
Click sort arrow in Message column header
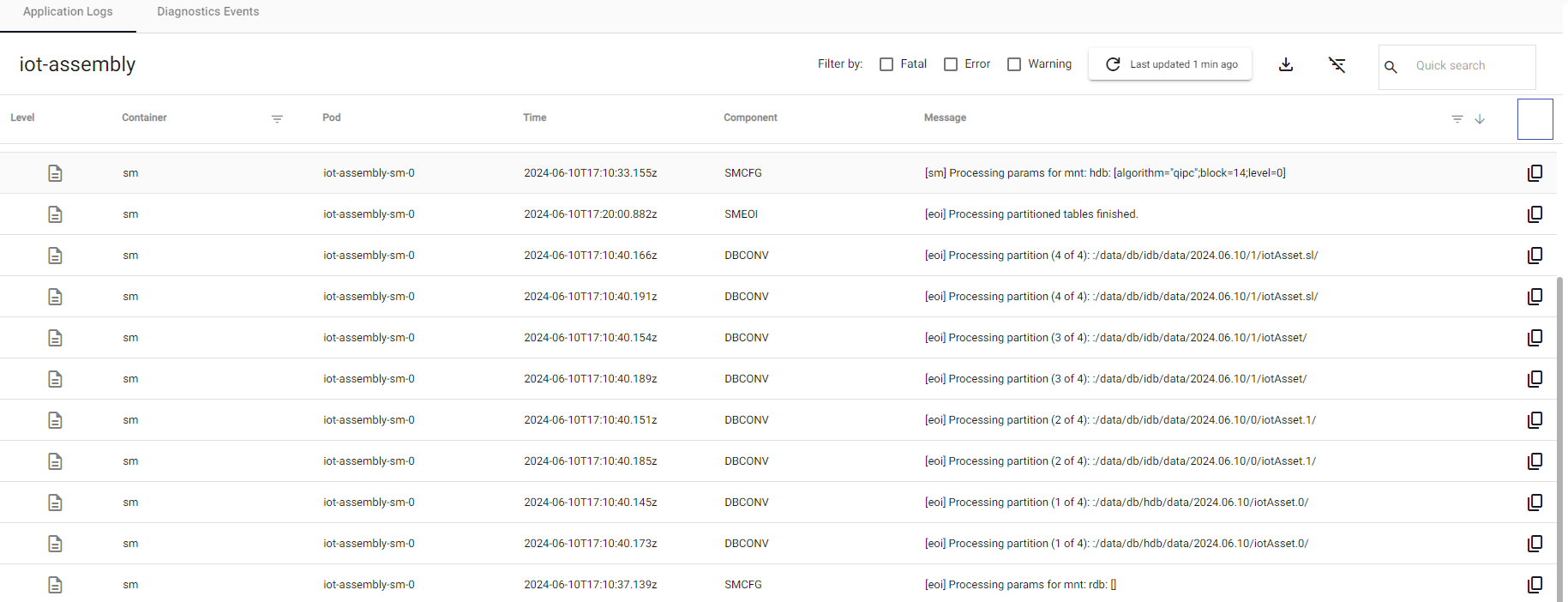click(x=1480, y=119)
